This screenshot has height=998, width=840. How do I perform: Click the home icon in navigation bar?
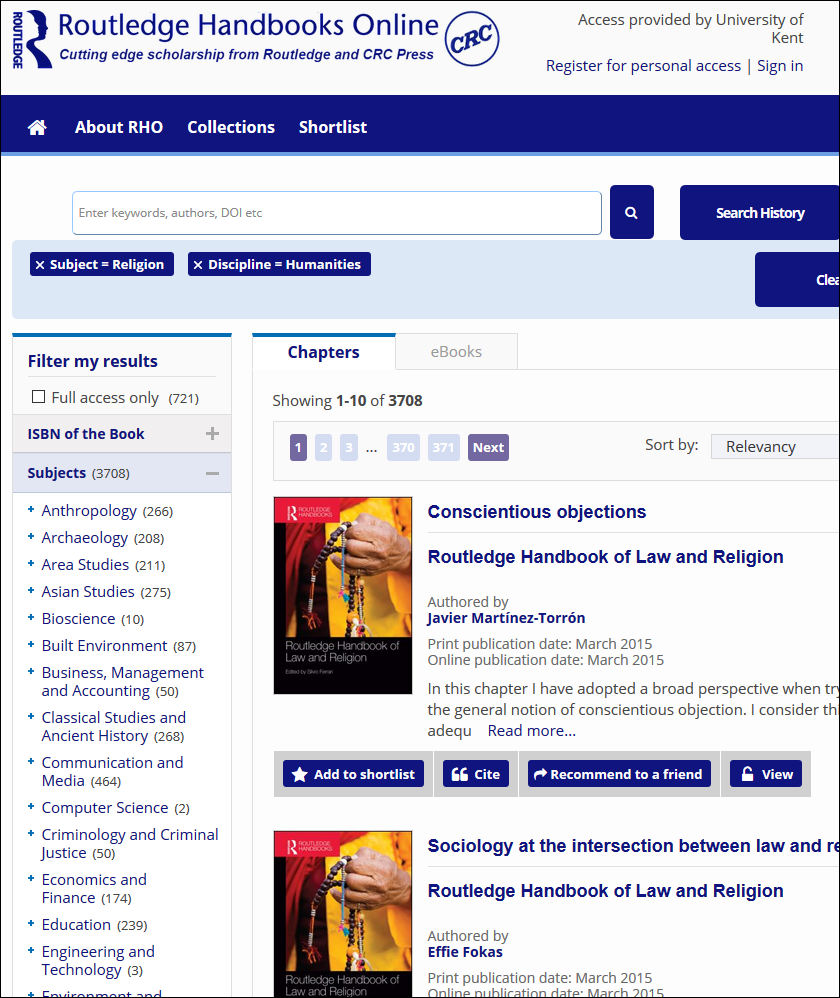(x=37, y=127)
